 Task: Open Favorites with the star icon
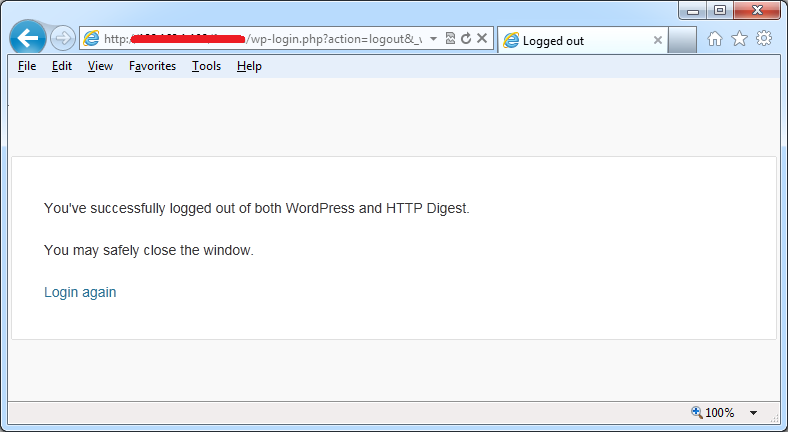point(739,39)
